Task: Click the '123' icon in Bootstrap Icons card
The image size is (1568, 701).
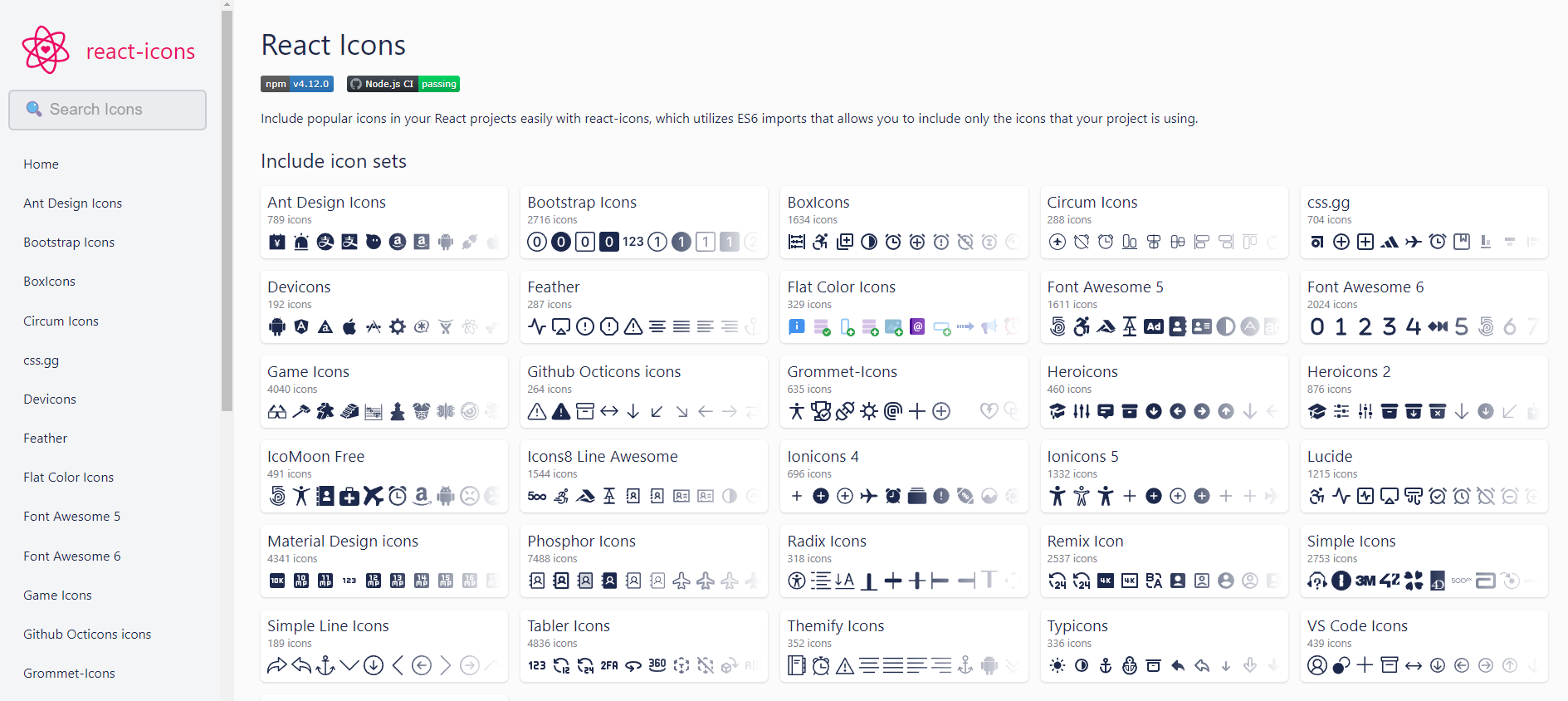Action: [633, 242]
